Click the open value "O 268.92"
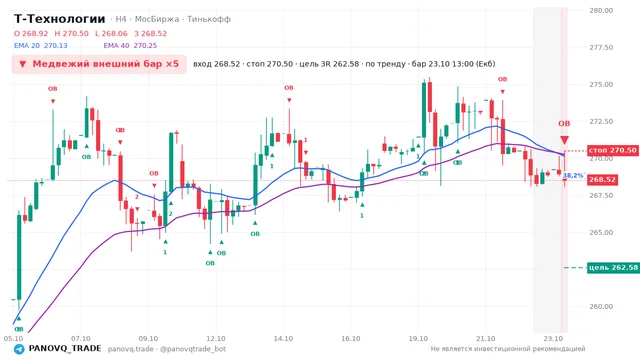The image size is (640, 360). coord(31,33)
